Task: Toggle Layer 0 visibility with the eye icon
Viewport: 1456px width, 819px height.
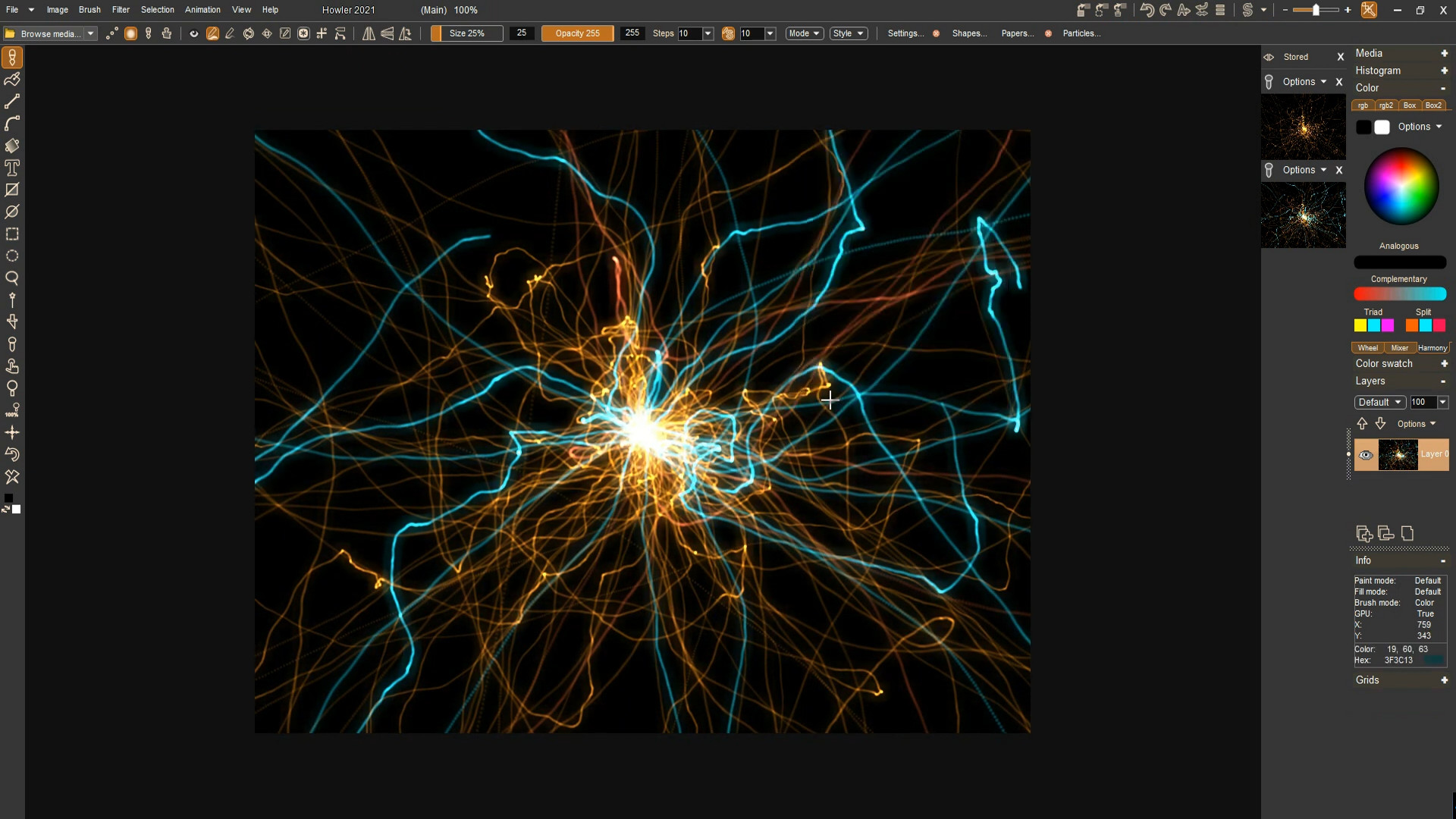Action: tap(1366, 455)
